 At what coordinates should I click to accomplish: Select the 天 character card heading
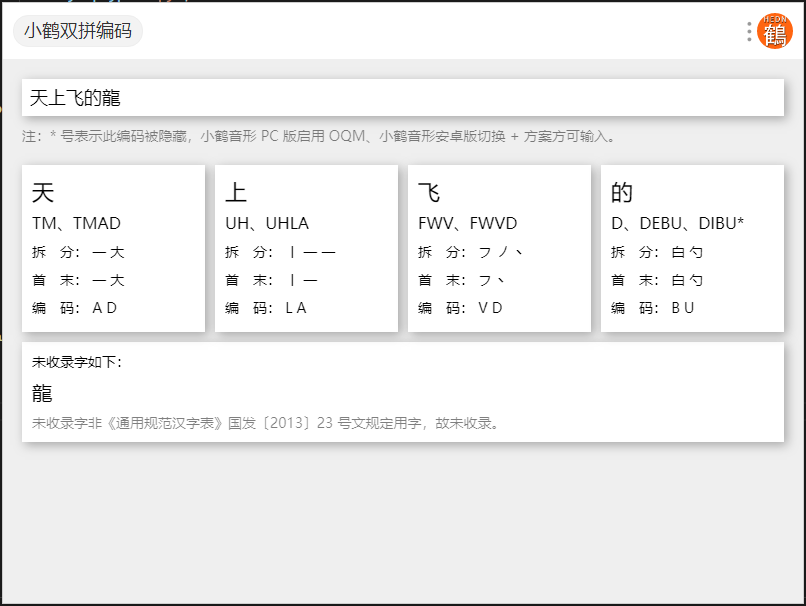click(43, 193)
